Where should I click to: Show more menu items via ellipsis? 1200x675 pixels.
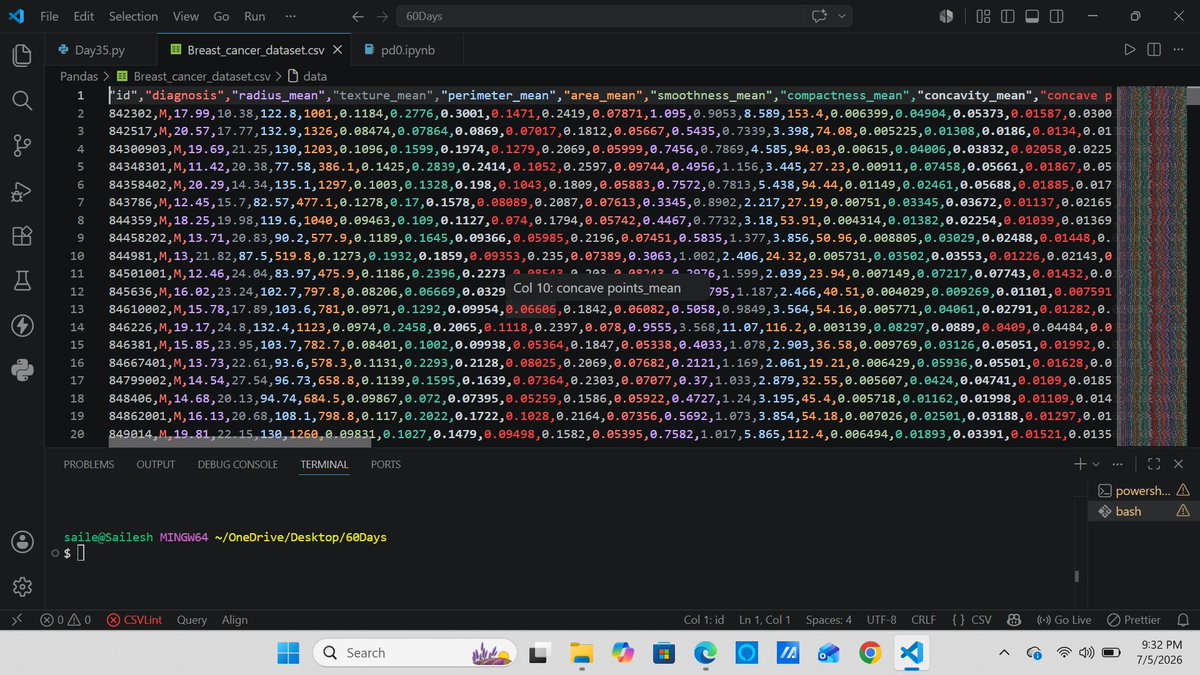[x=290, y=16]
